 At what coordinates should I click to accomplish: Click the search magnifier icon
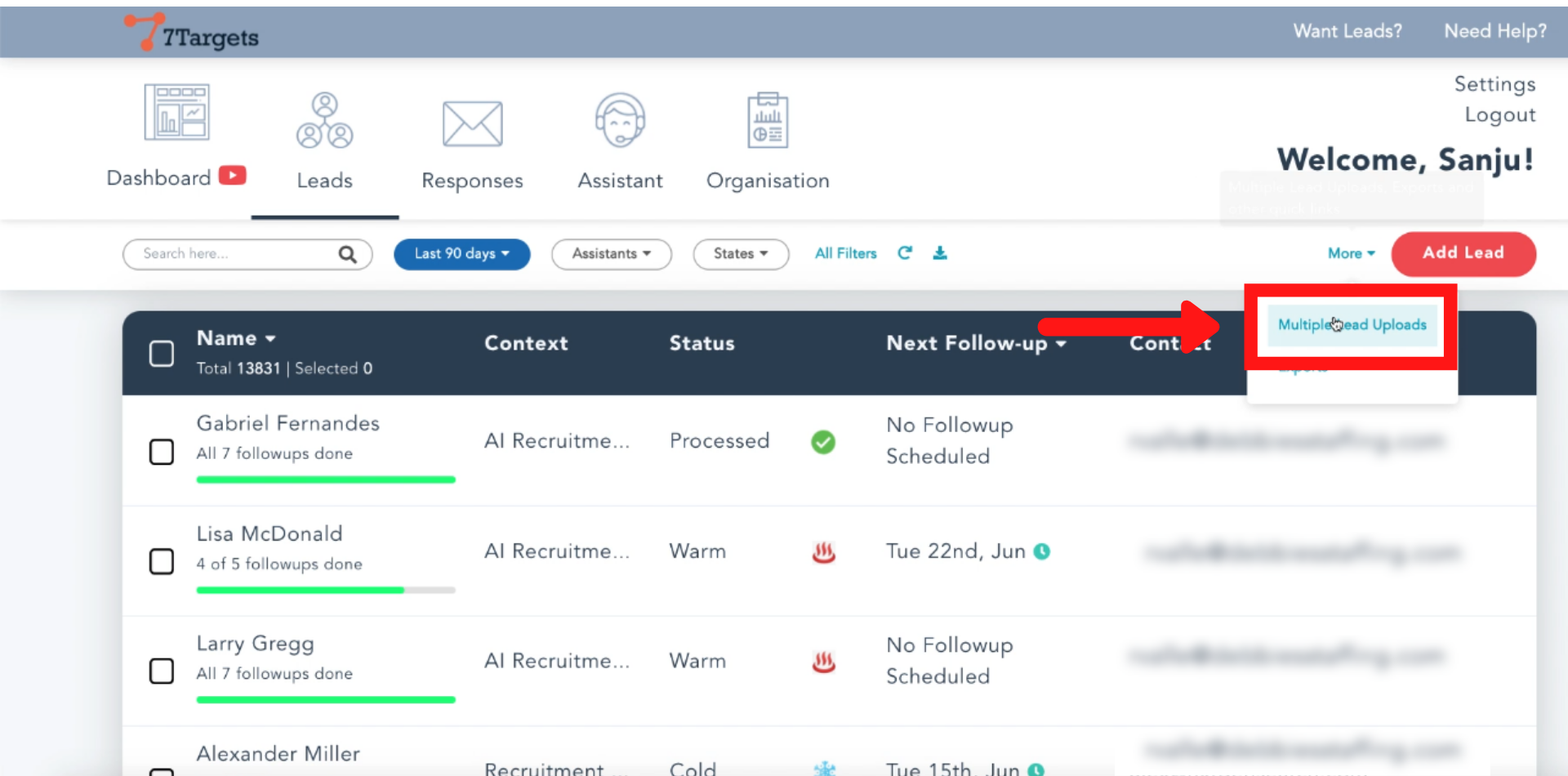347,254
